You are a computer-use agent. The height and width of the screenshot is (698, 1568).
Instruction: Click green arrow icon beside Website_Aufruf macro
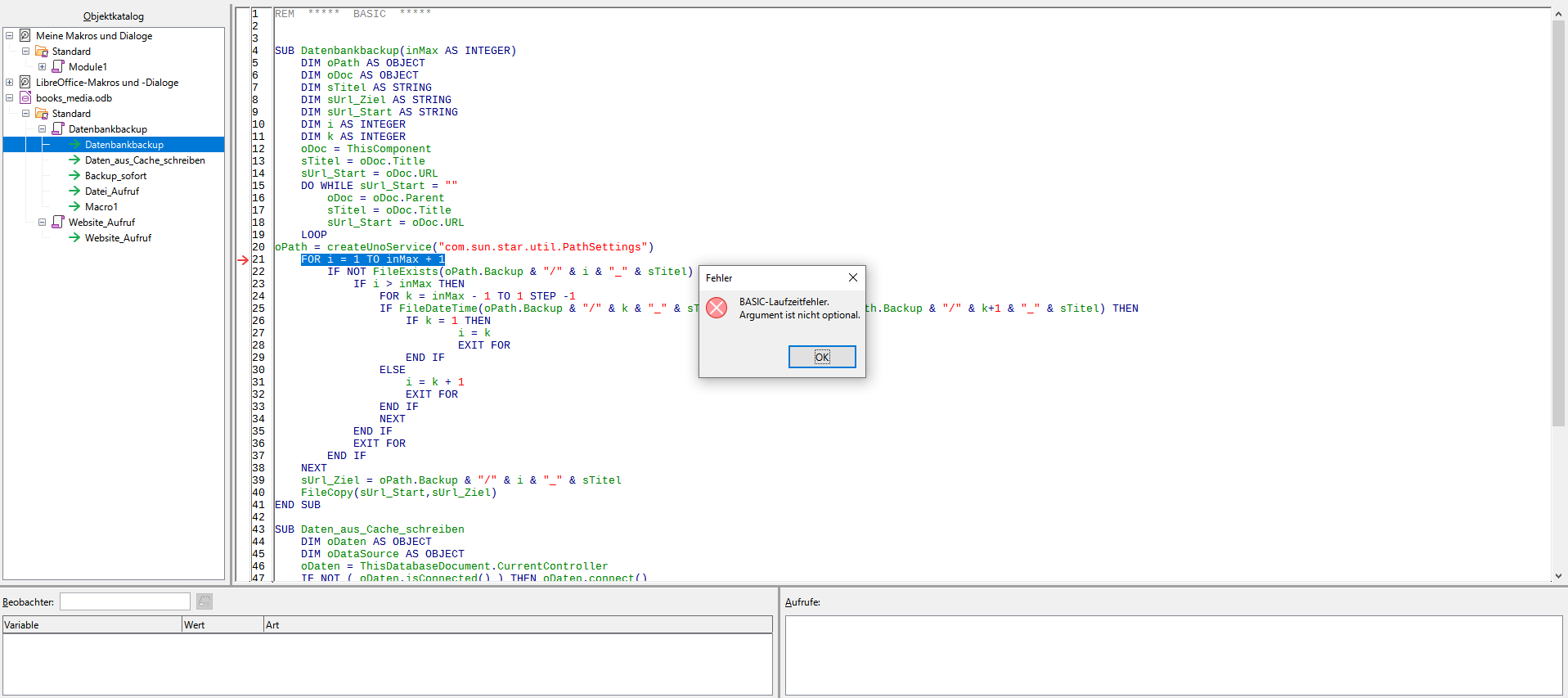pos(74,238)
